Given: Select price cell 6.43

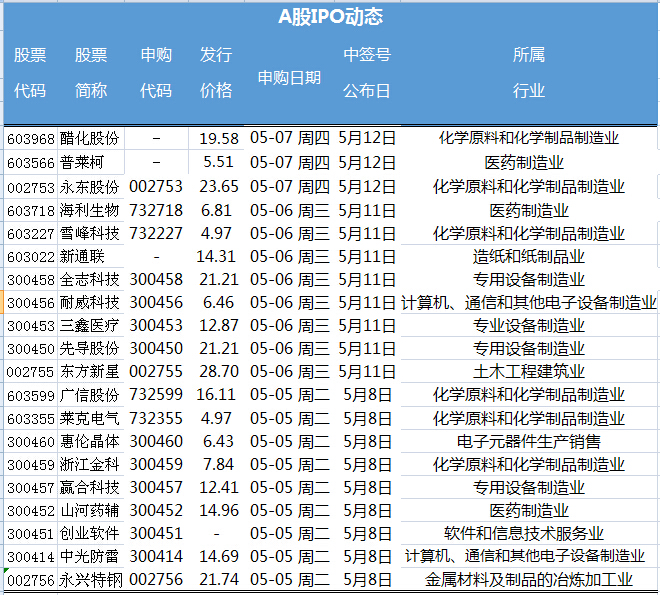Looking at the screenshot, I should coord(218,441).
